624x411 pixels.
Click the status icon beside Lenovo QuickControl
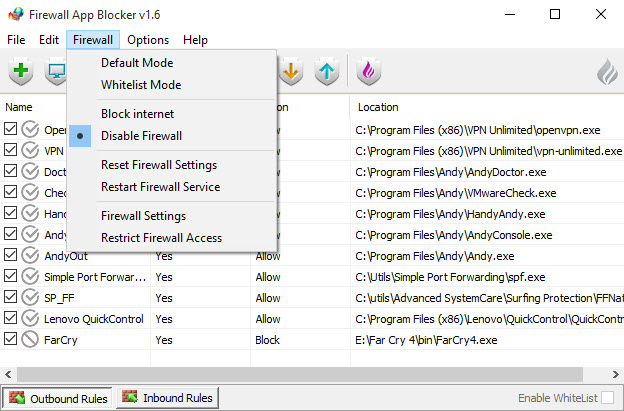pyautogui.click(x=31, y=319)
